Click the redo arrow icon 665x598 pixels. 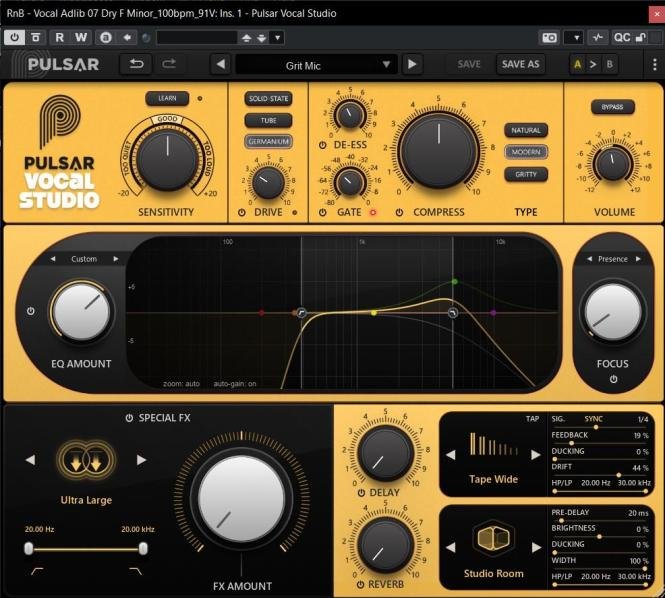[x=169, y=64]
